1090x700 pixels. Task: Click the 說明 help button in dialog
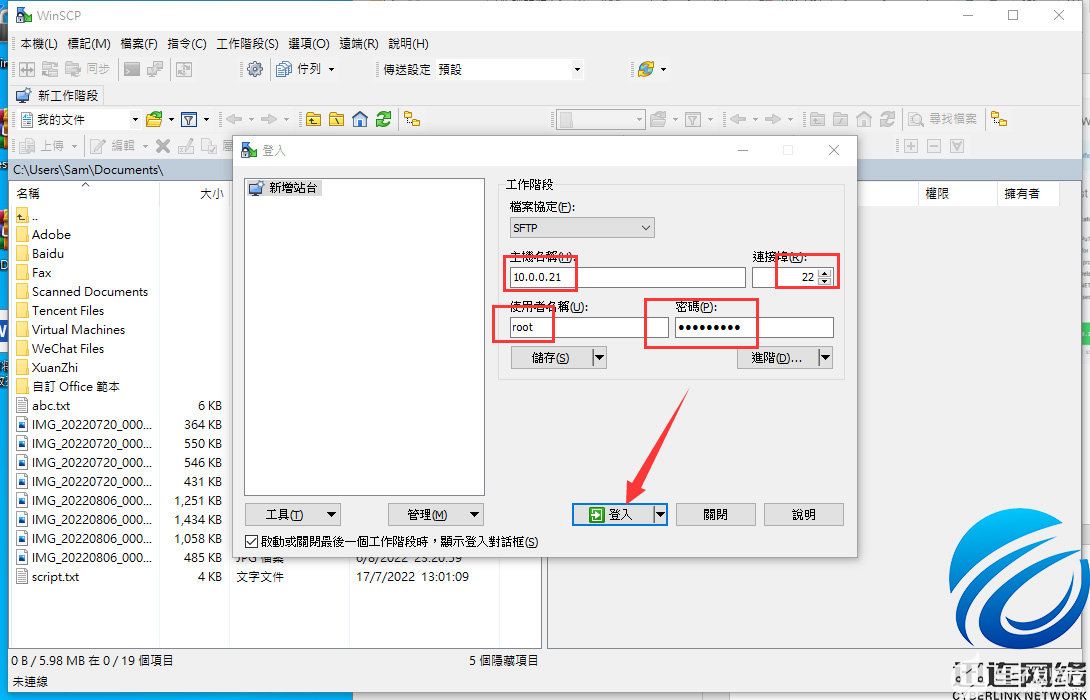pyautogui.click(x=804, y=515)
